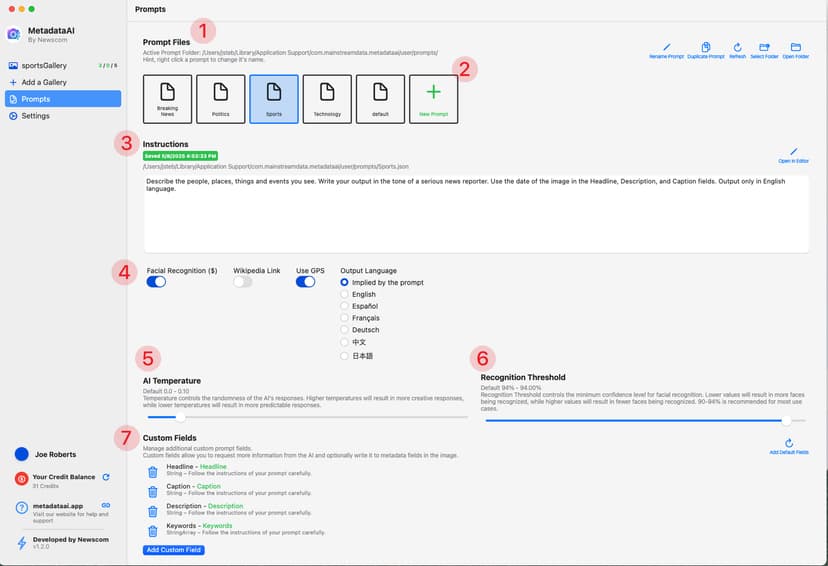Image resolution: width=828 pixels, height=566 pixels.
Task: Click the Duplicate Prompt icon
Action: pyautogui.click(x=705, y=47)
